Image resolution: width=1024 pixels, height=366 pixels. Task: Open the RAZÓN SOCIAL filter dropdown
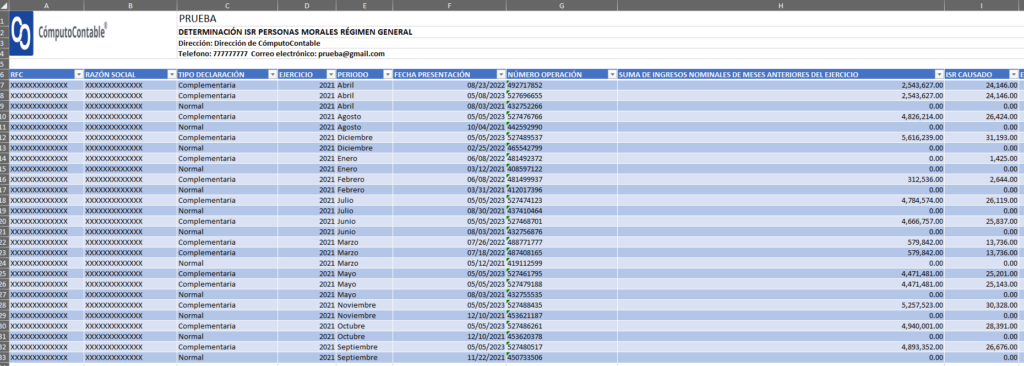tap(172, 75)
